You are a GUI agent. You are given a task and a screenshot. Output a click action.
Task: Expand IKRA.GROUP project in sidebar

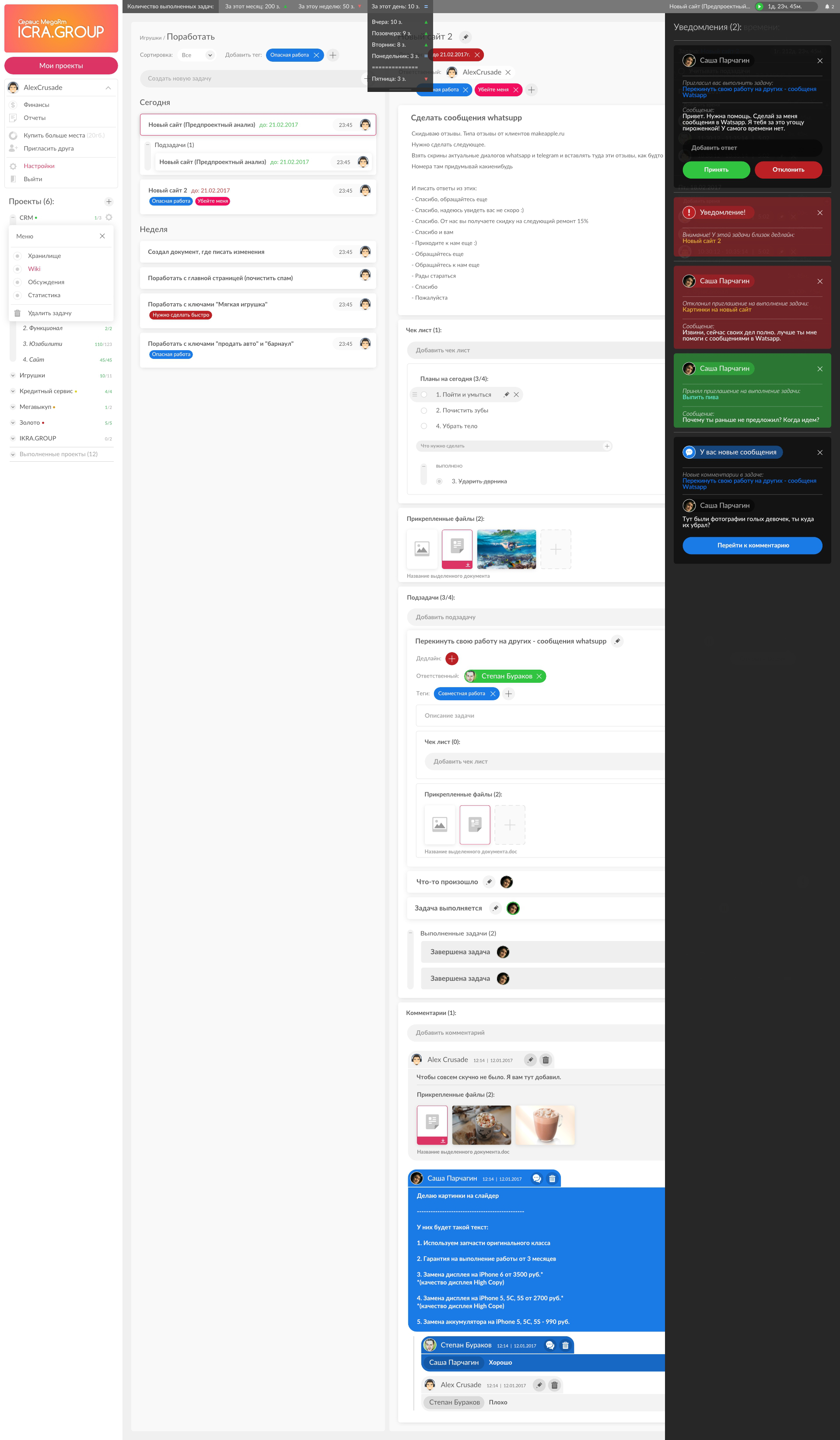point(13,438)
